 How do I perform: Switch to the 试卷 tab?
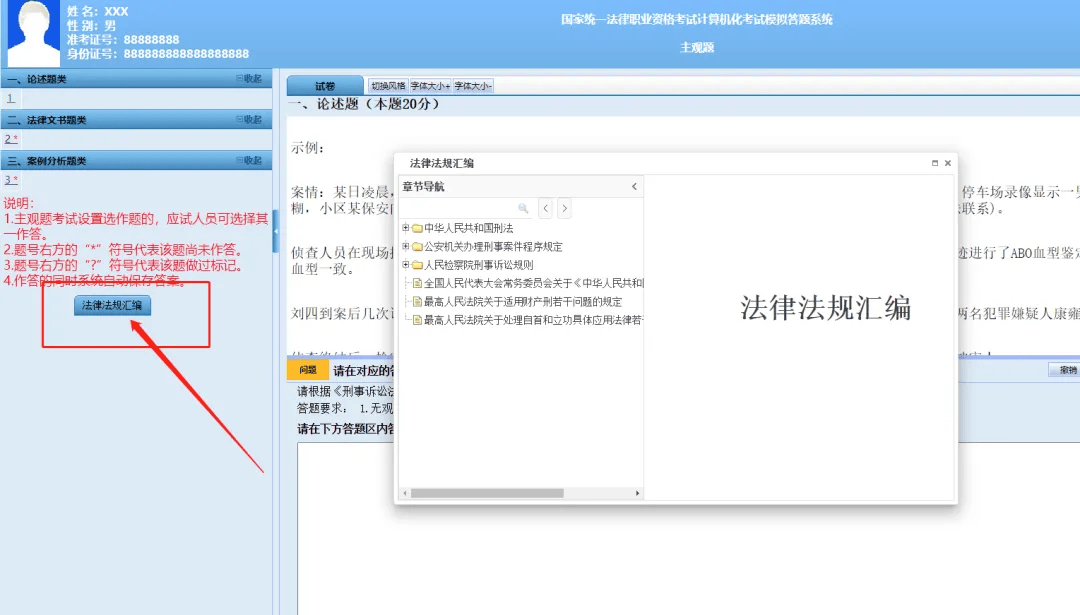tap(325, 85)
